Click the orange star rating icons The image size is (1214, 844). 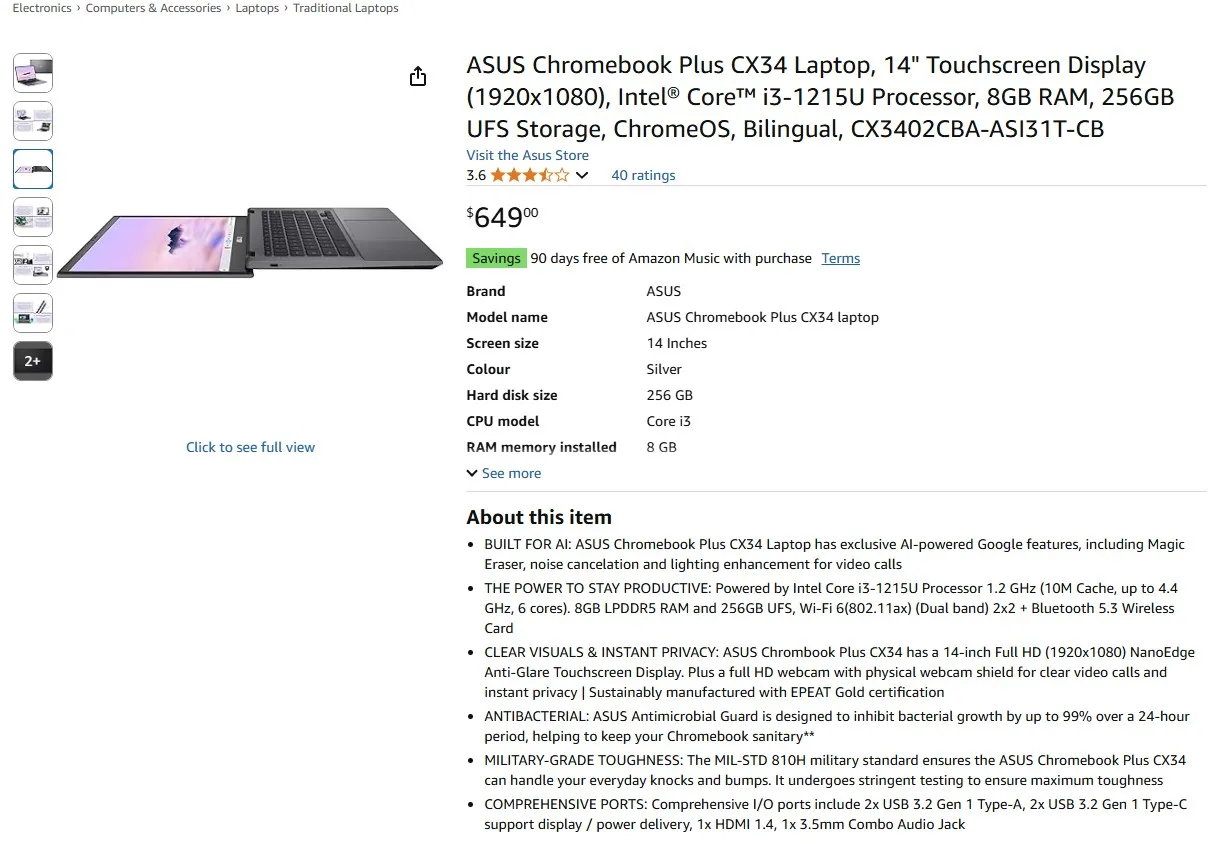[528, 175]
